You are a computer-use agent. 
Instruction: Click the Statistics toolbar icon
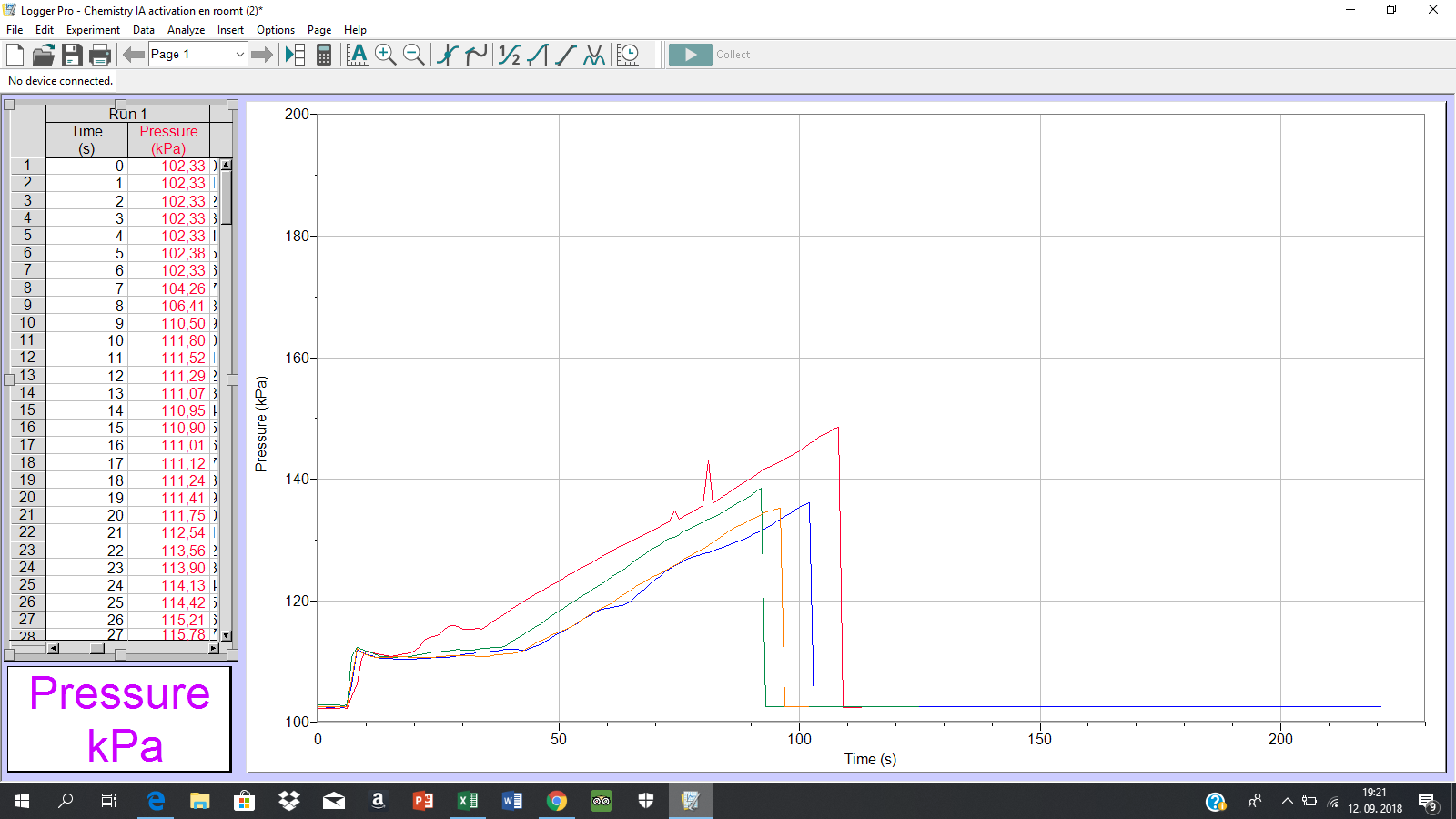[x=509, y=55]
